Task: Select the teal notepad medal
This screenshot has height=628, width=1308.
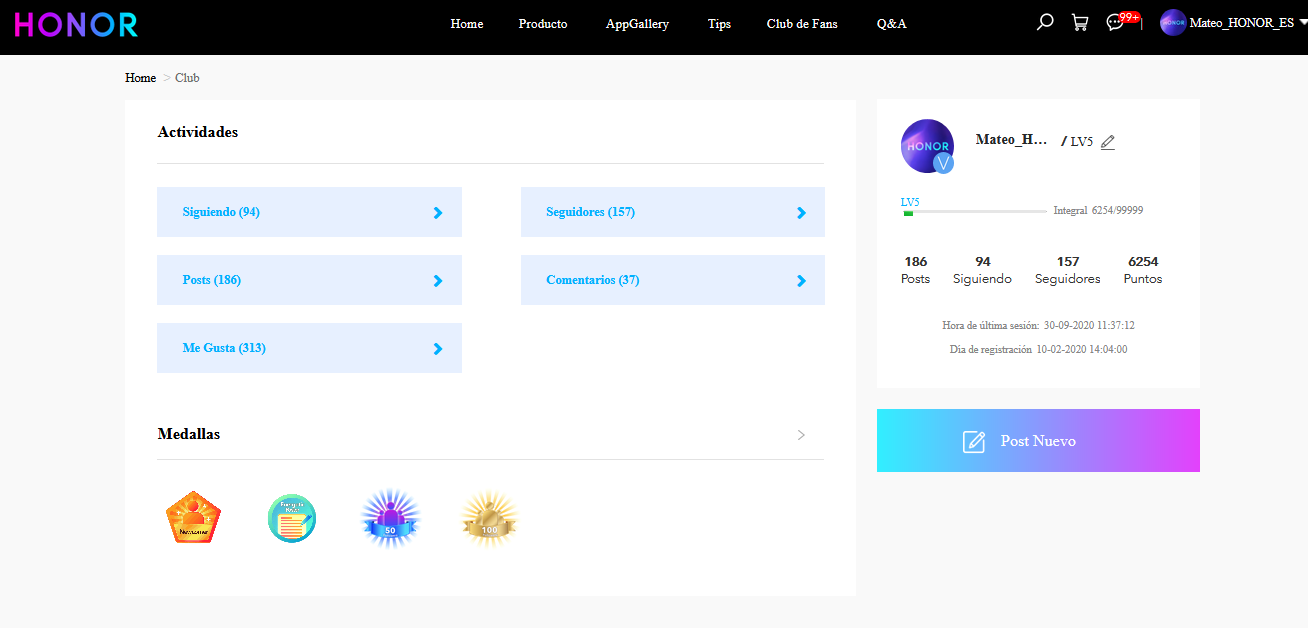Action: click(292, 519)
